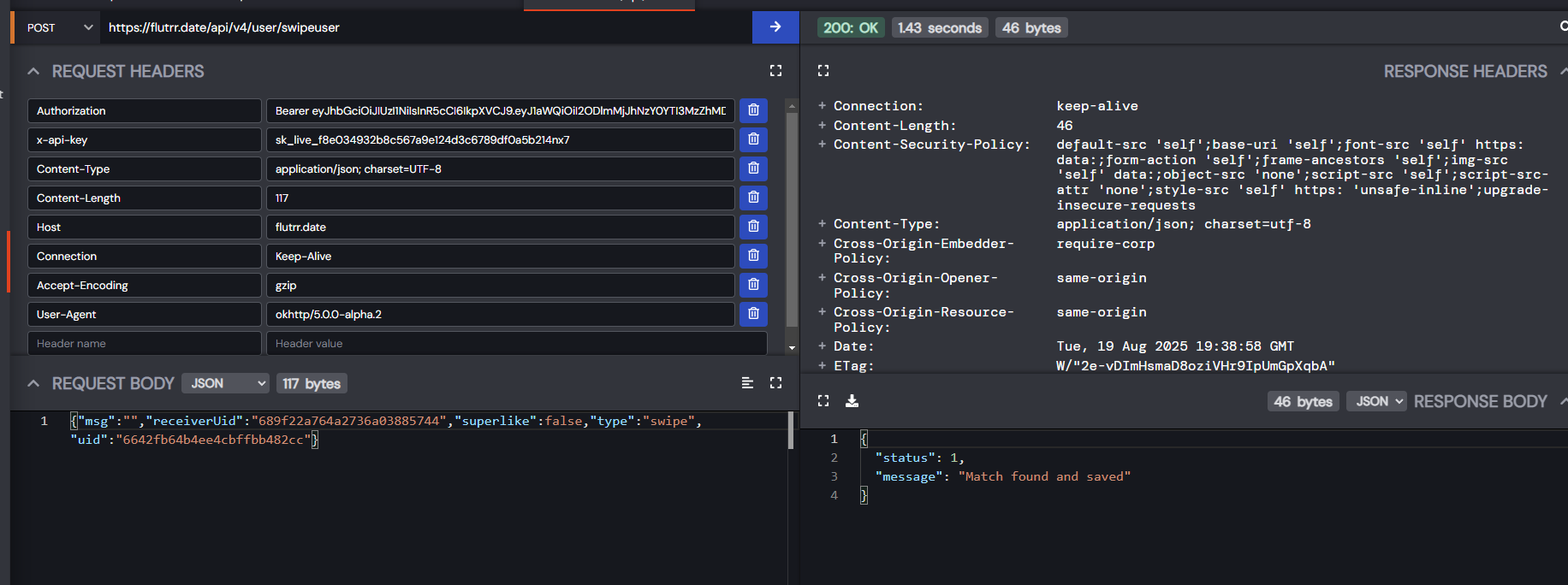The height and width of the screenshot is (585, 1568).
Task: Delete the Authorization header row
Action: [753, 110]
